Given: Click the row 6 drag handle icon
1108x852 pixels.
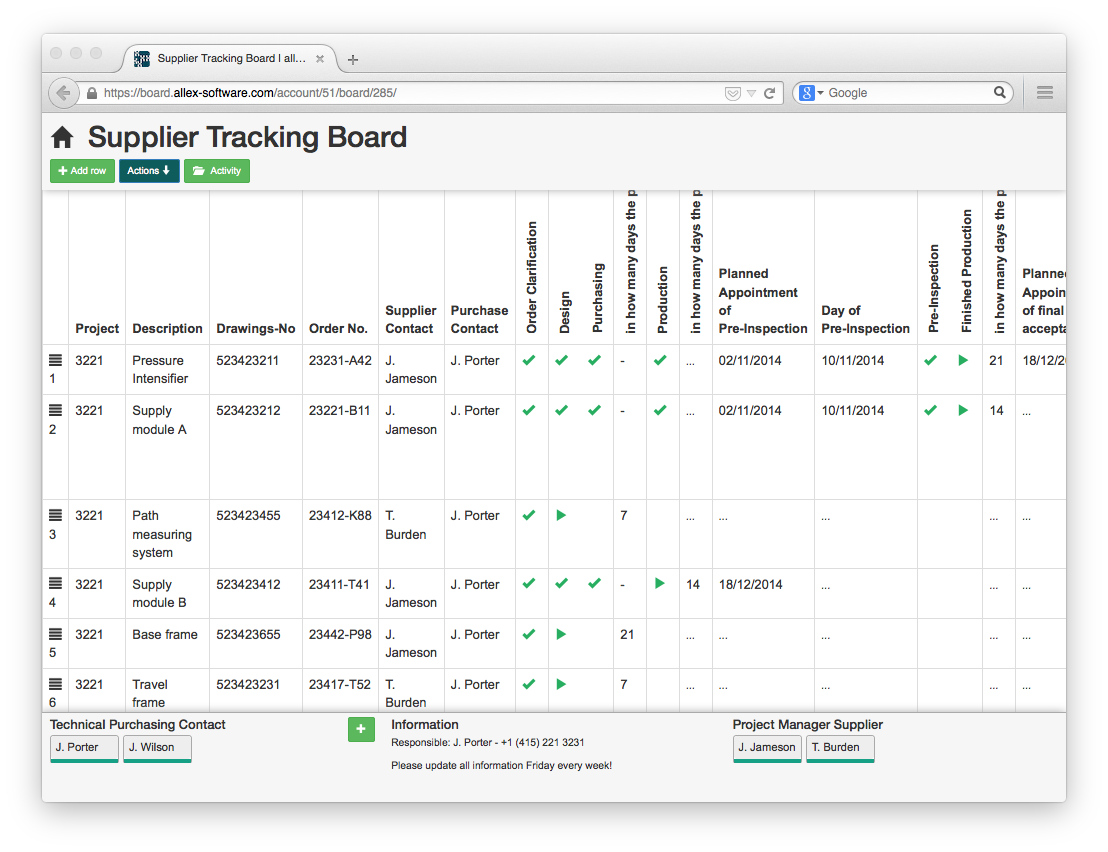Looking at the screenshot, I should coord(55,684).
